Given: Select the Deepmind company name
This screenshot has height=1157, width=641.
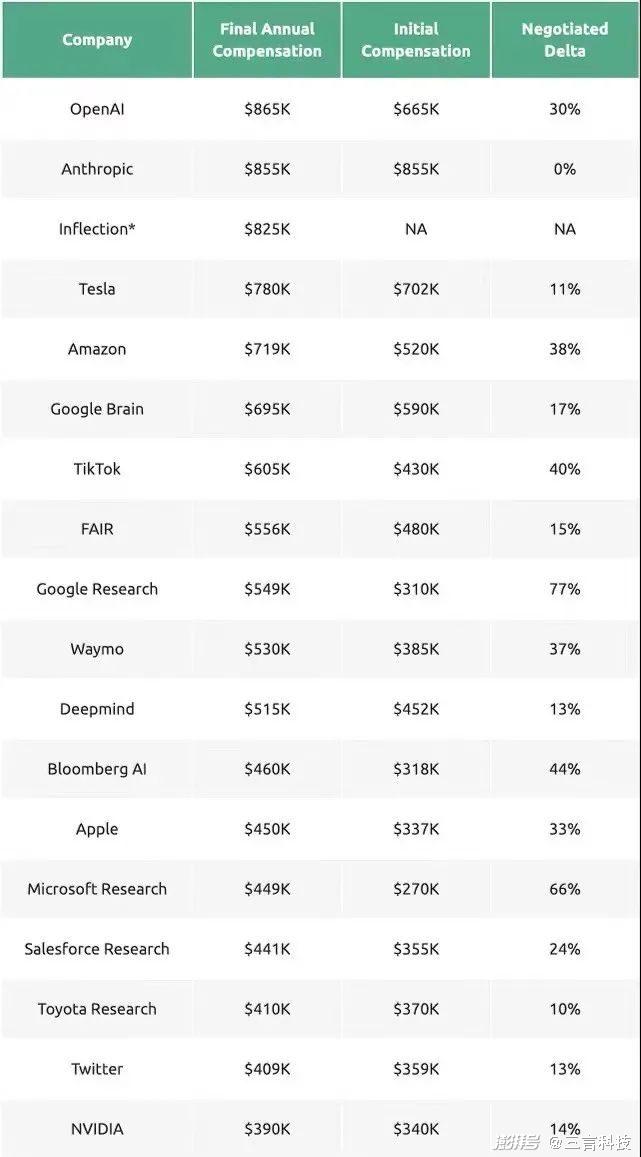Looking at the screenshot, I should click(97, 709).
